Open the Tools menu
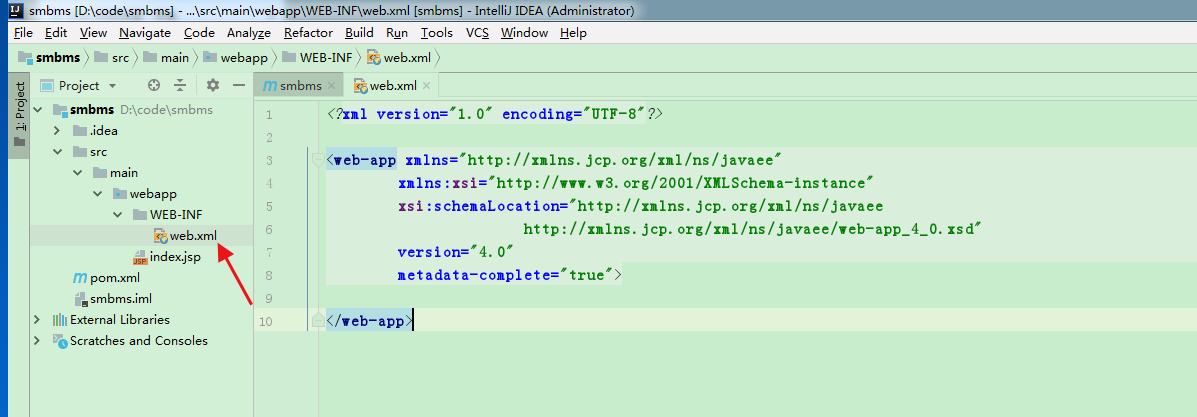 [437, 33]
